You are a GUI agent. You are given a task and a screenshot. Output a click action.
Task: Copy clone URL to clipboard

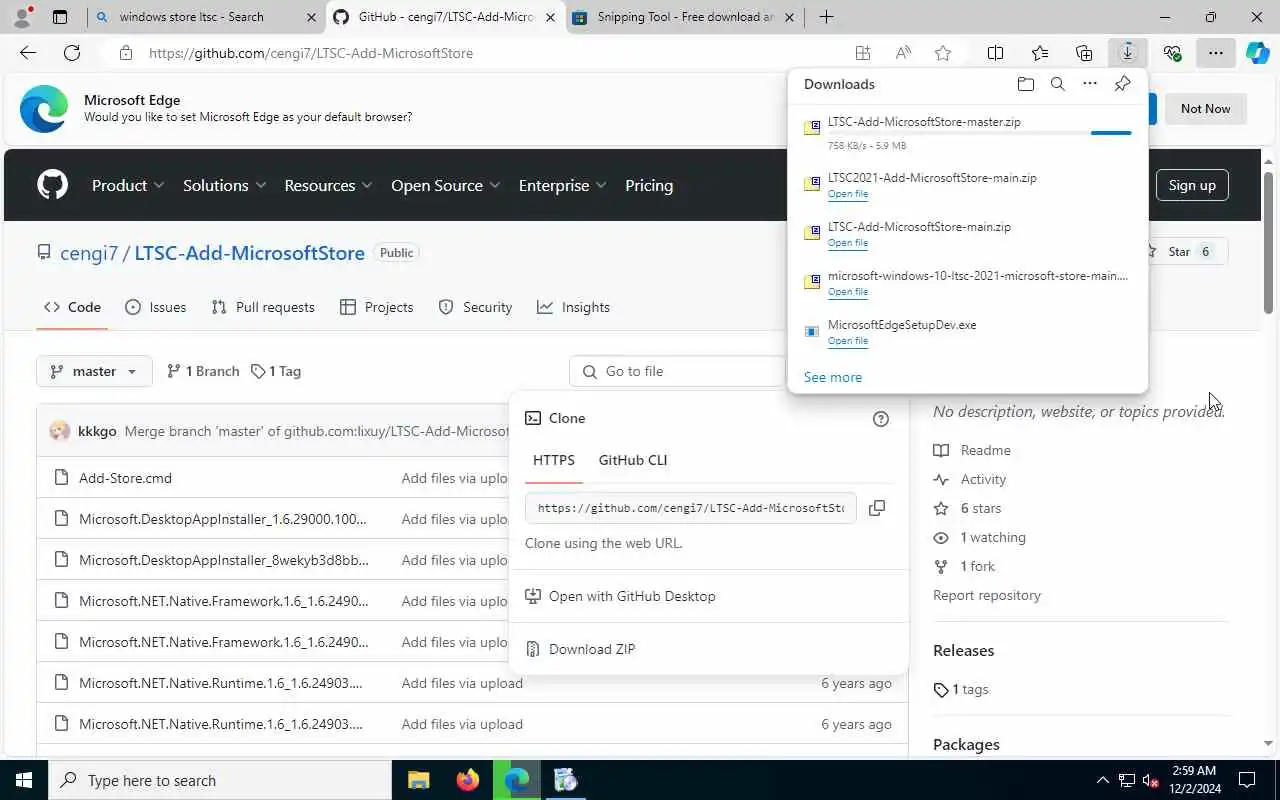click(877, 508)
